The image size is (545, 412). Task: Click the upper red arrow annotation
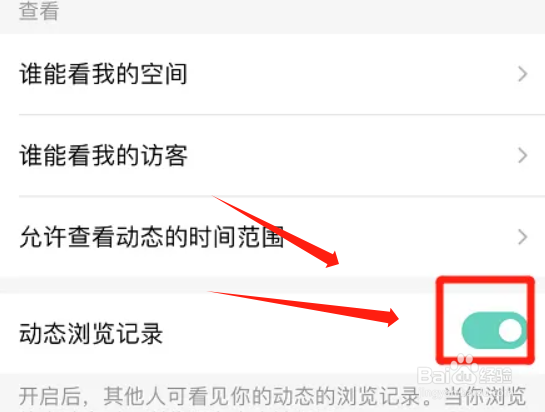click(276, 232)
